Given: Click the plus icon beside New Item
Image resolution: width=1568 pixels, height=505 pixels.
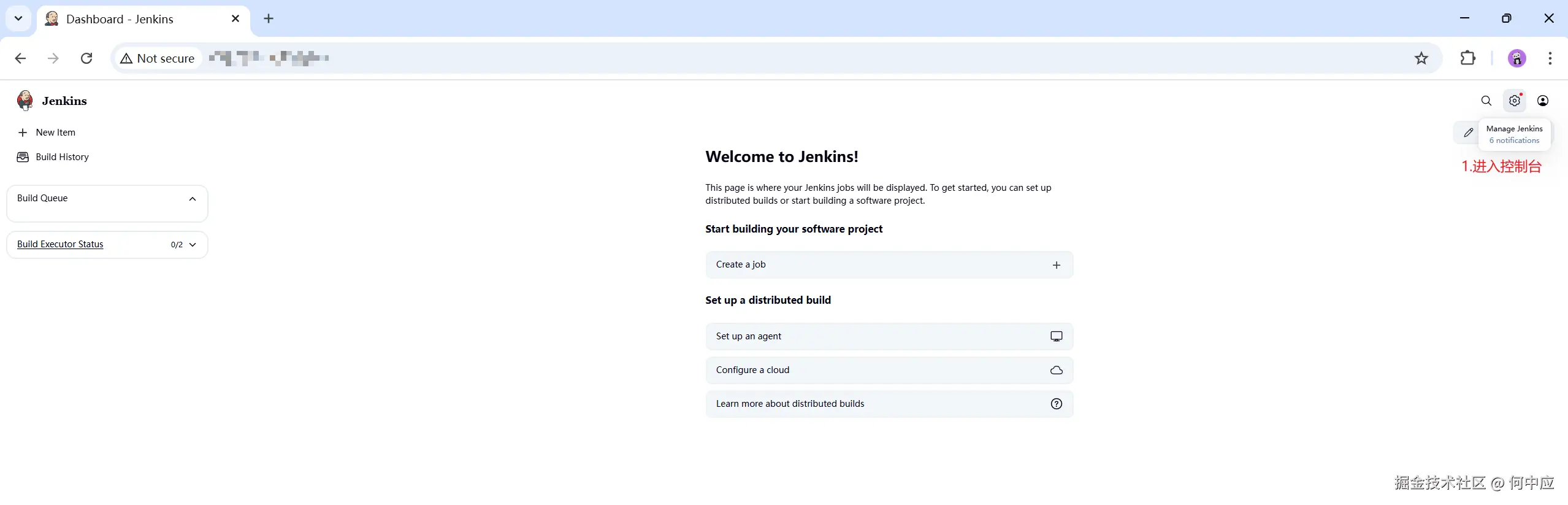Looking at the screenshot, I should (23, 133).
